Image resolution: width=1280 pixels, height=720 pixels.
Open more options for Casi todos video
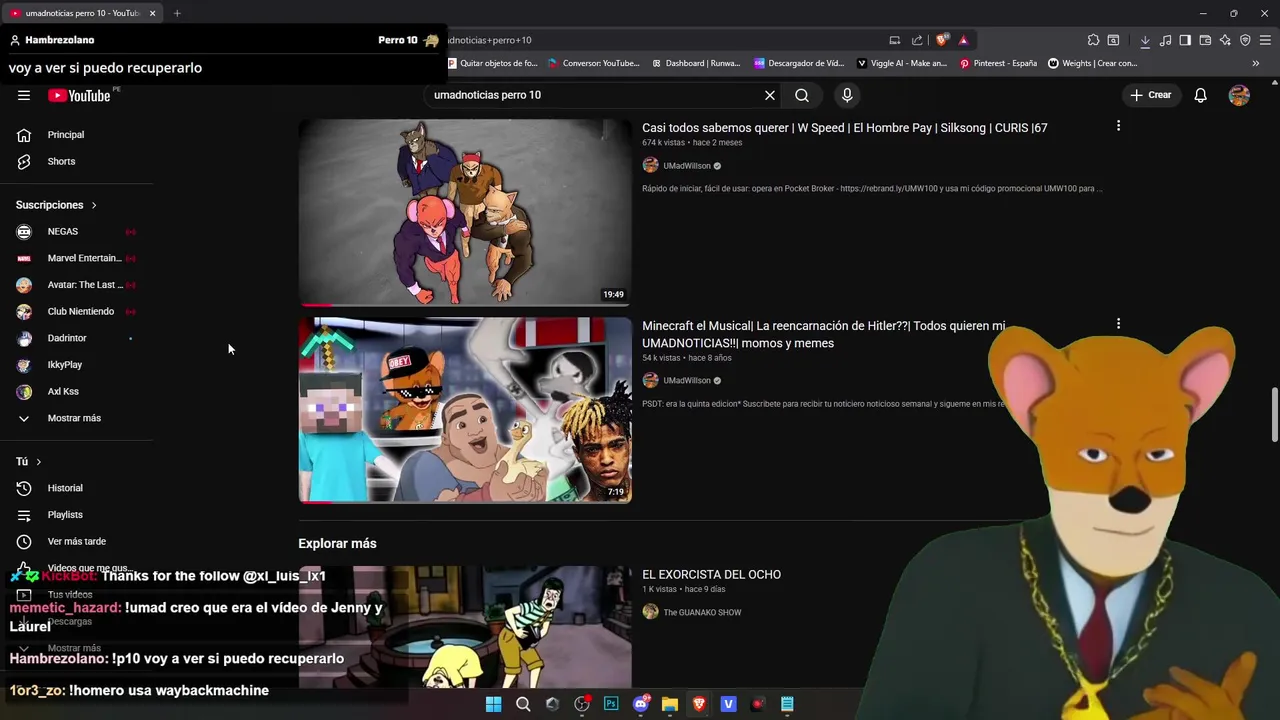pyautogui.click(x=1118, y=126)
